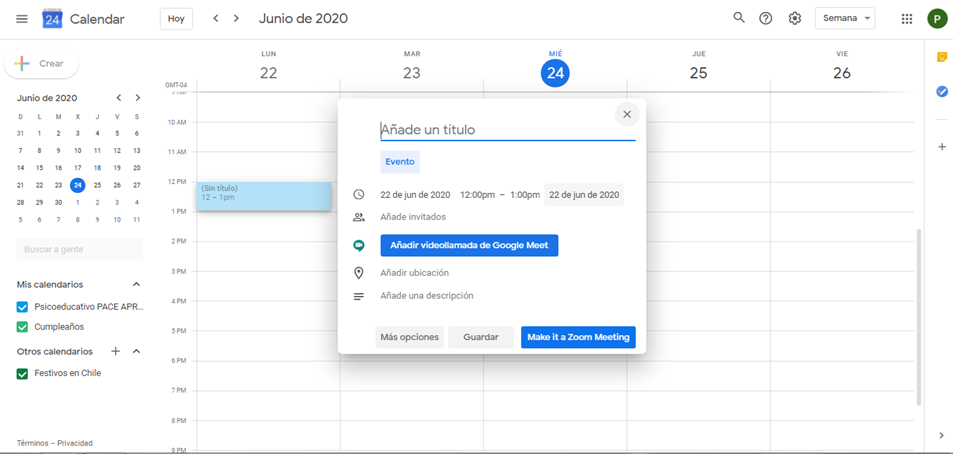Open the Semana view dropdown

coord(845,18)
